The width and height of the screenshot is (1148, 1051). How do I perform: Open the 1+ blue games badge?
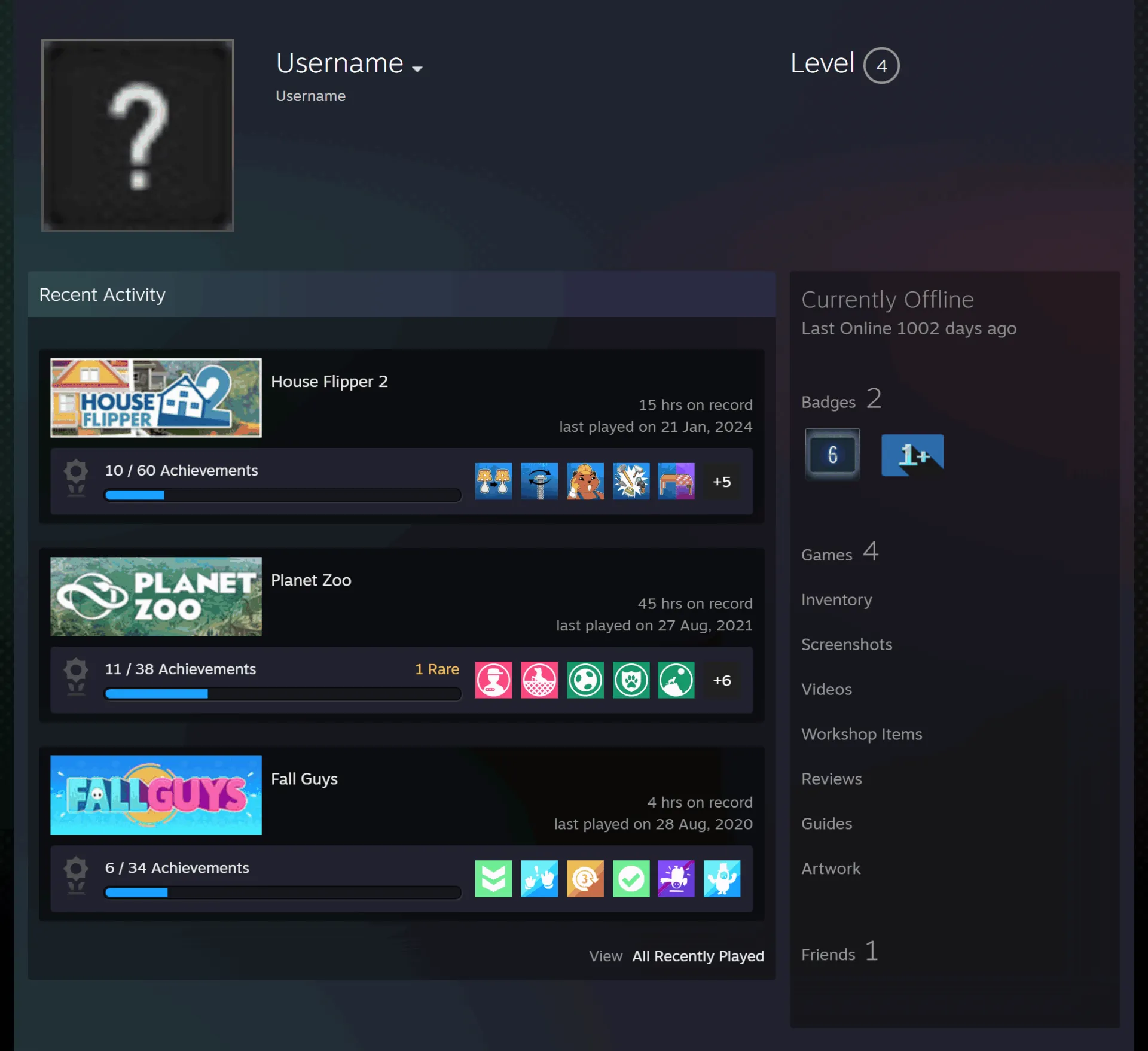(912, 455)
